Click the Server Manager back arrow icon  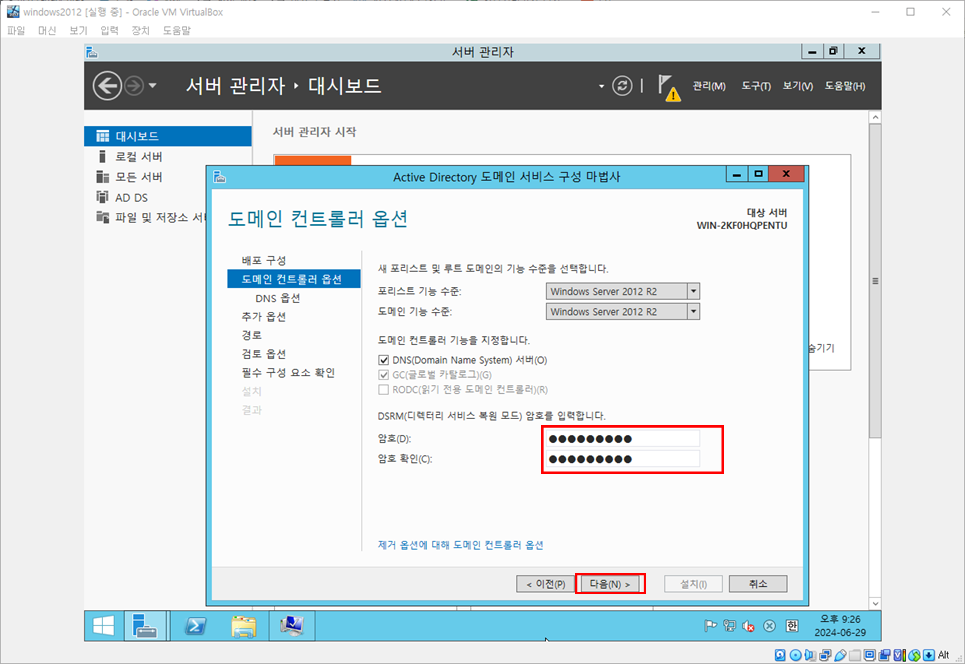[107, 86]
